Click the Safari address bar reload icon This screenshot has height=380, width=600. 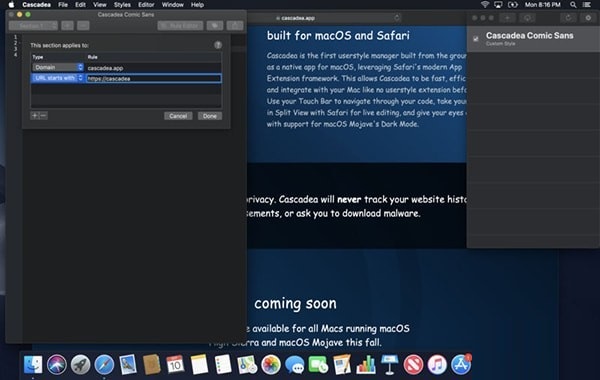coord(397,18)
